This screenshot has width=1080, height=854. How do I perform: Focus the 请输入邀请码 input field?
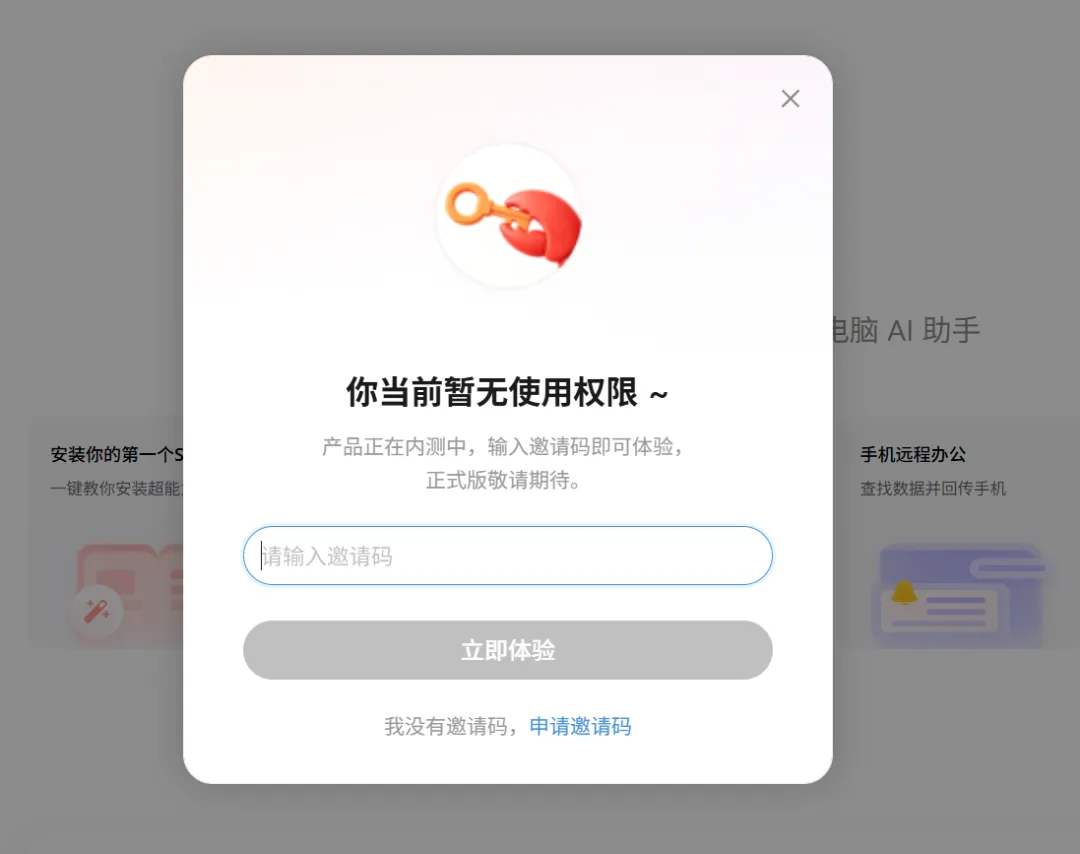pyautogui.click(x=508, y=556)
